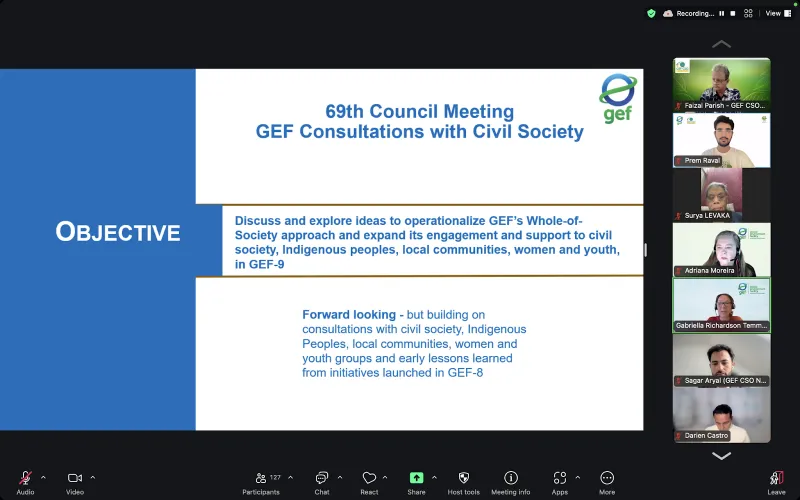
Task: Unmute the Audio microphone icon
Action: click(25, 478)
